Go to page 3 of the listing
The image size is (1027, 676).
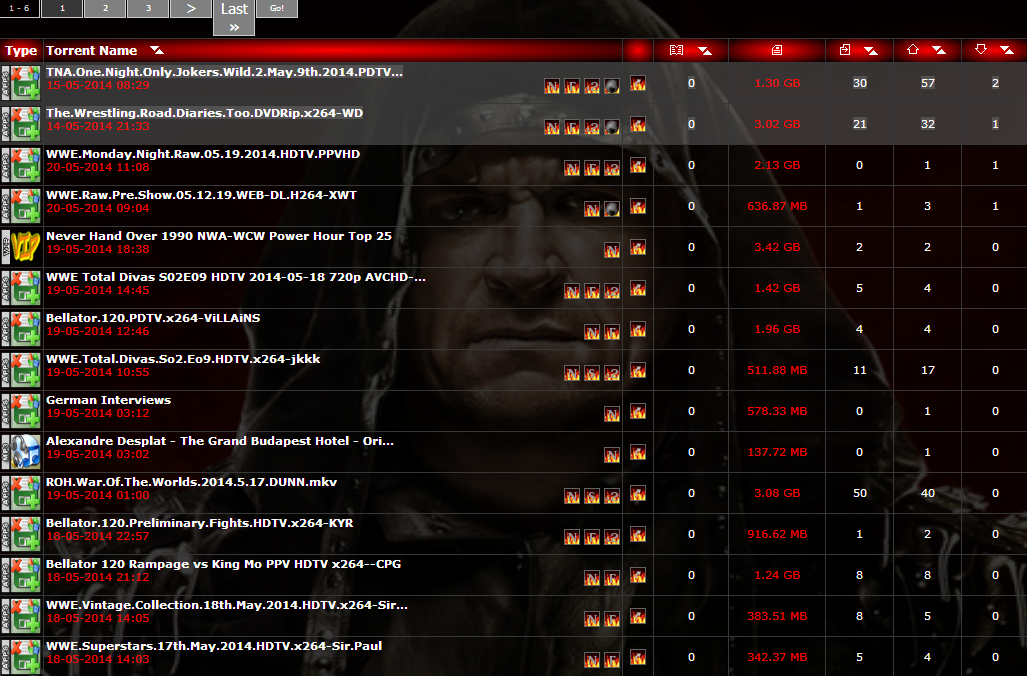(x=148, y=9)
